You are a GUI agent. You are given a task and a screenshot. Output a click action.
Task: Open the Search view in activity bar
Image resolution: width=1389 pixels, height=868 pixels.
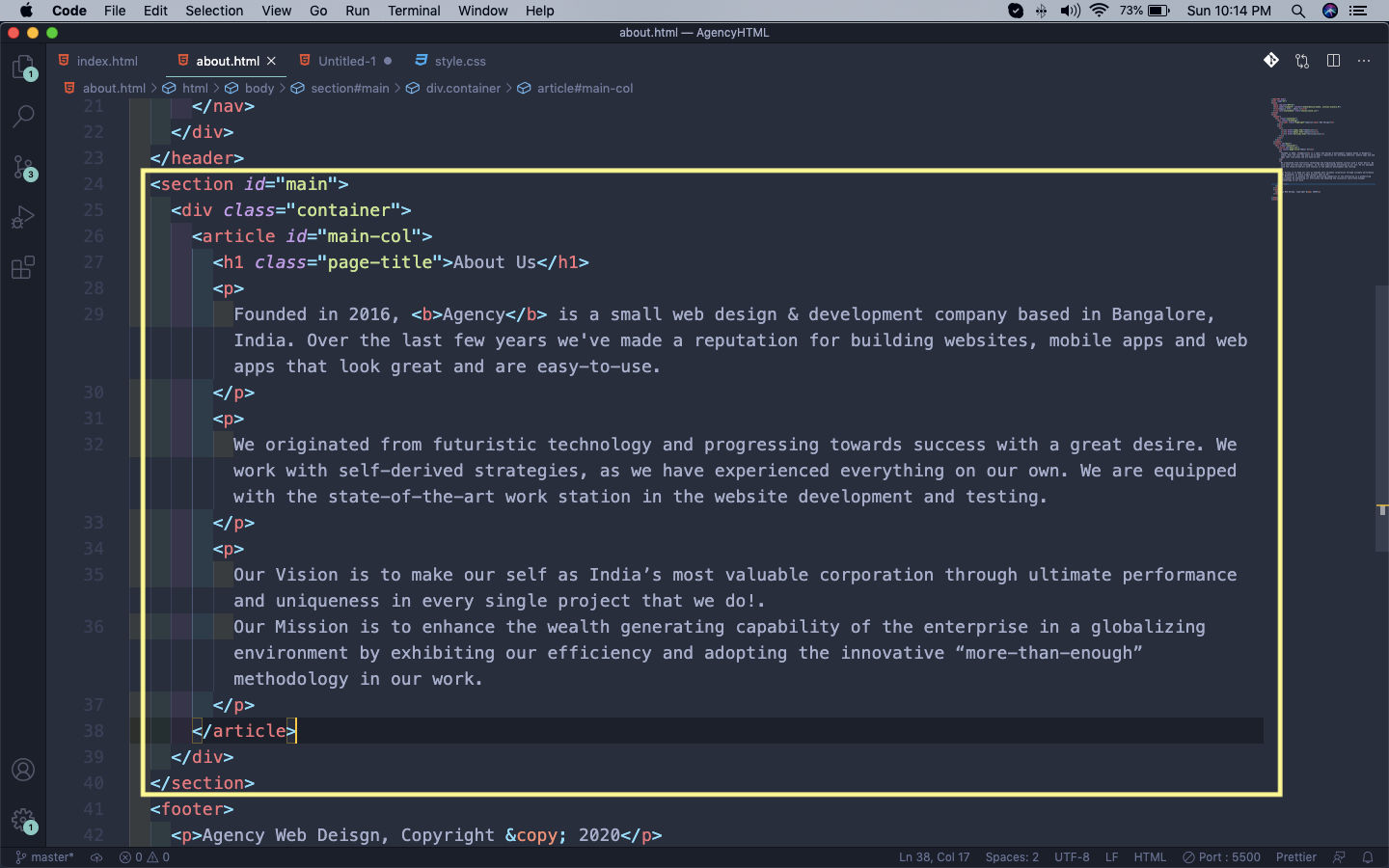click(23, 117)
